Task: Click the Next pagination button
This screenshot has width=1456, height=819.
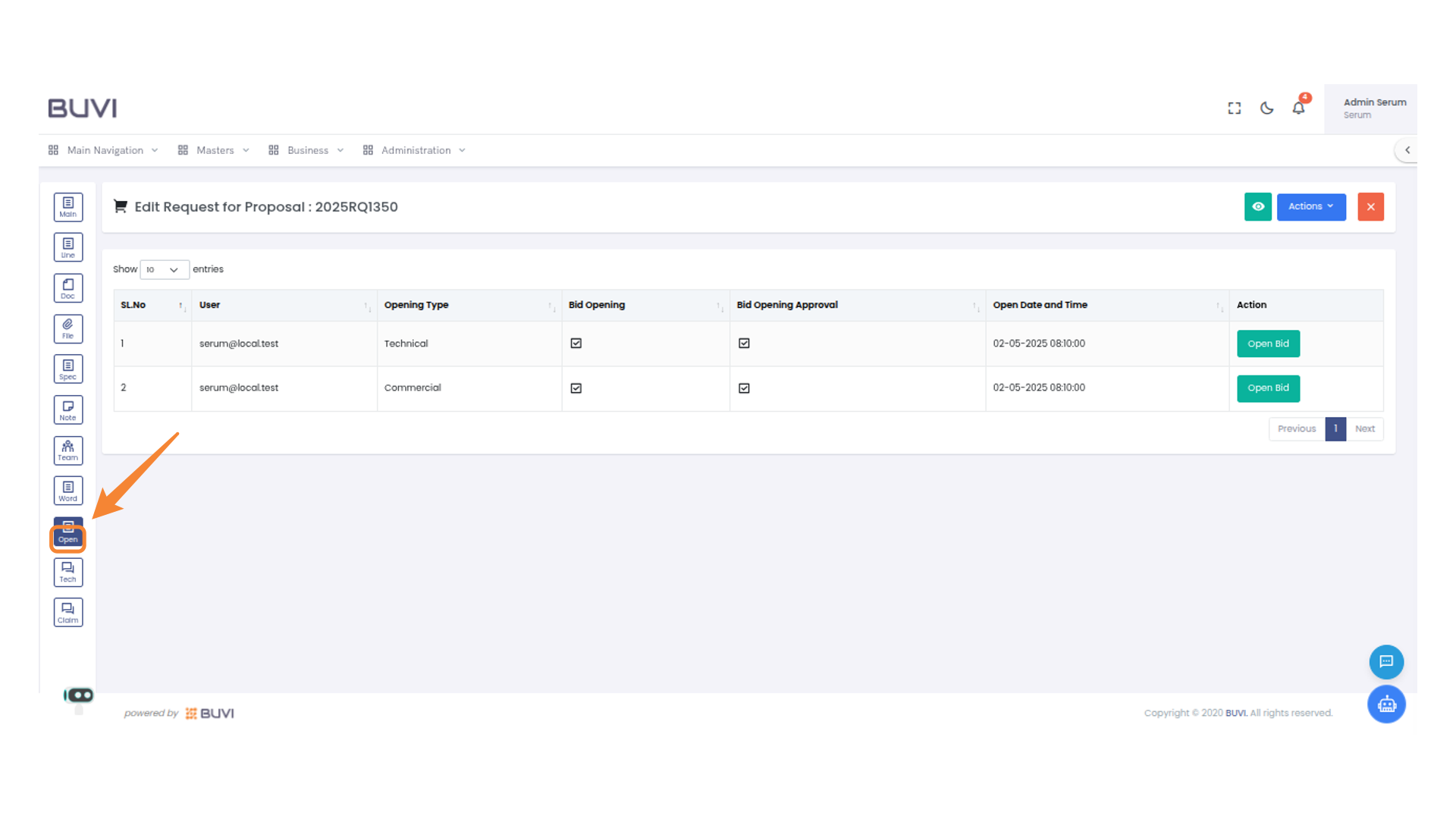Action: coord(1364,428)
